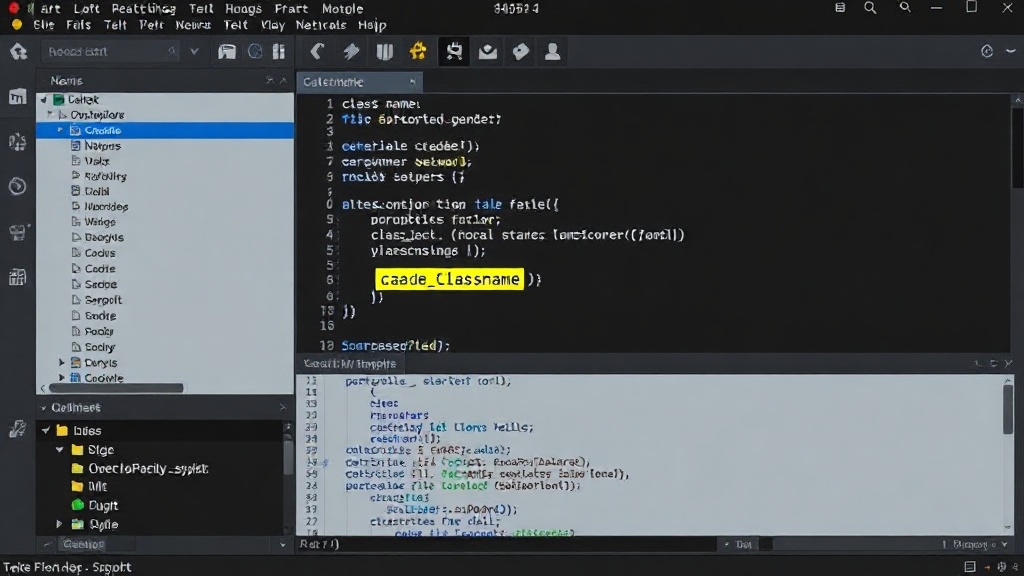
Task: Click the layout icon in title bar
Action: tap(840, 8)
